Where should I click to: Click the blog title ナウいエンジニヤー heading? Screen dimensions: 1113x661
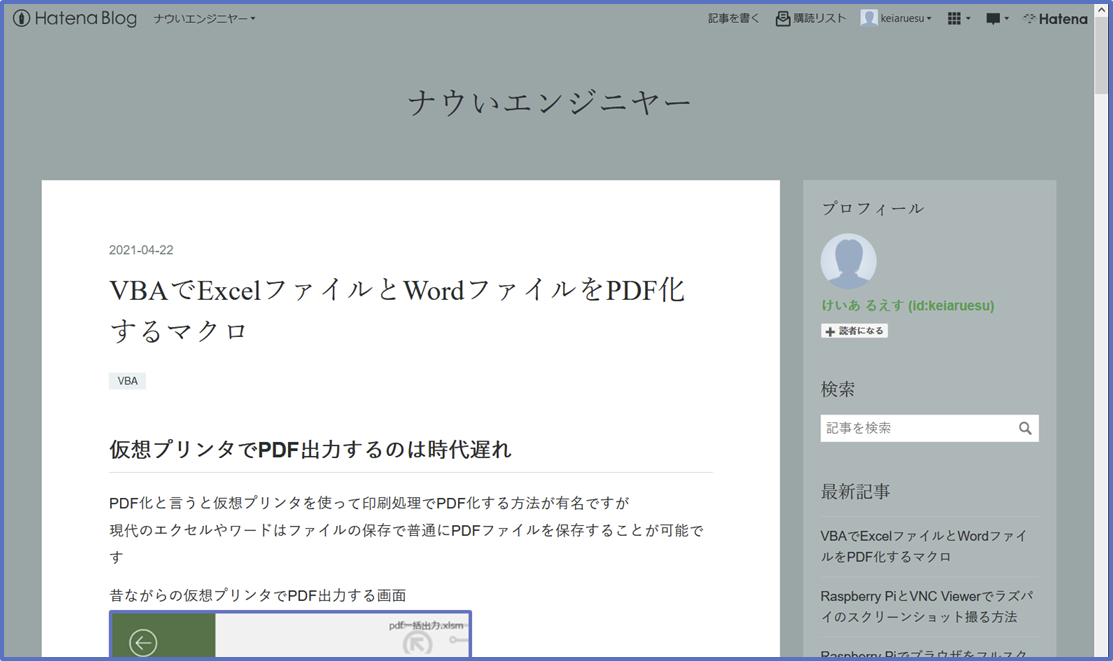[550, 100]
